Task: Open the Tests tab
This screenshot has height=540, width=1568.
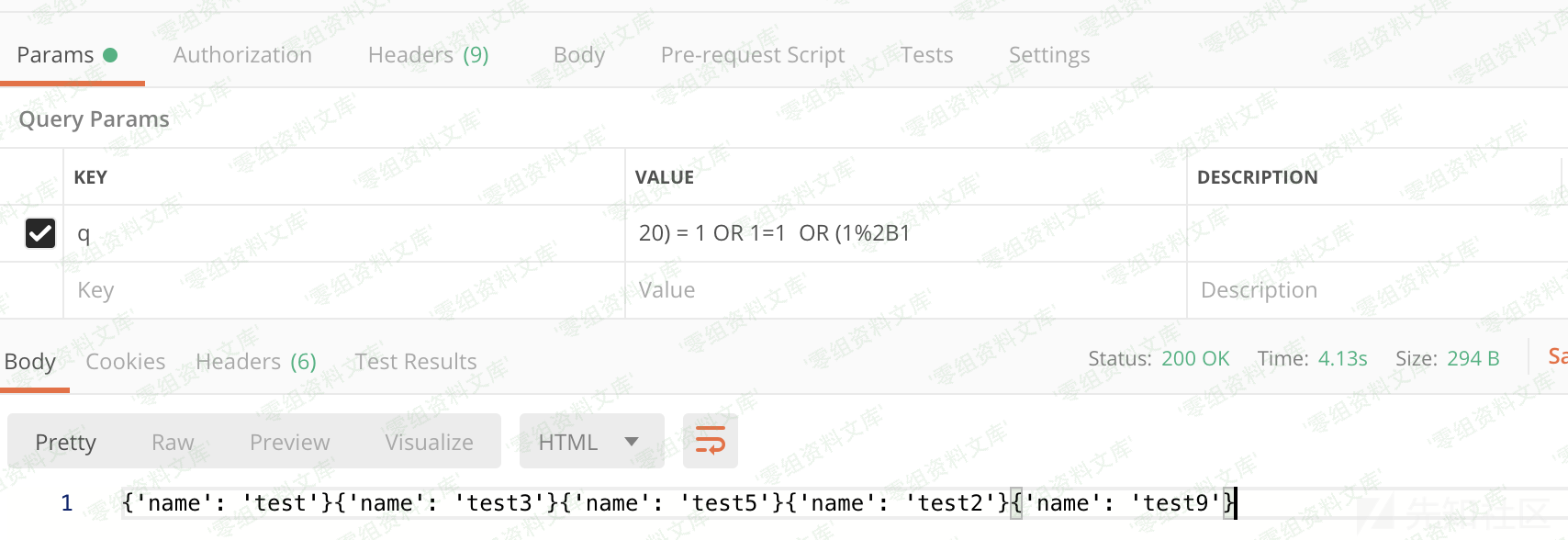Action: point(926,55)
